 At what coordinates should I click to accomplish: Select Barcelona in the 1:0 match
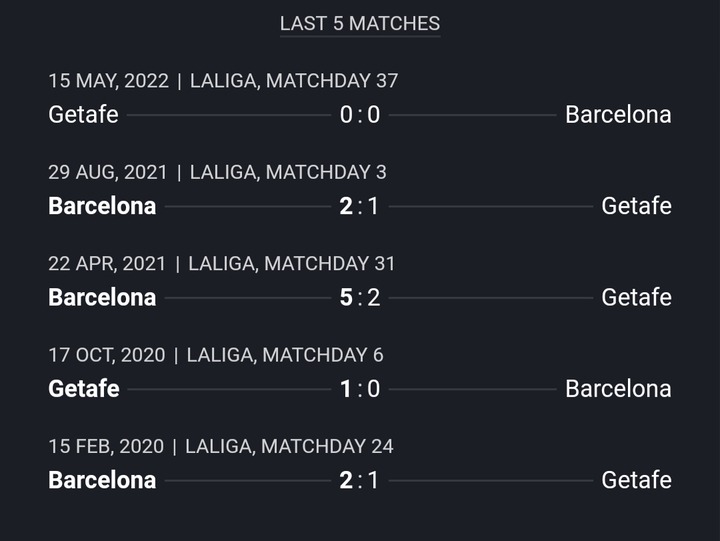(619, 389)
